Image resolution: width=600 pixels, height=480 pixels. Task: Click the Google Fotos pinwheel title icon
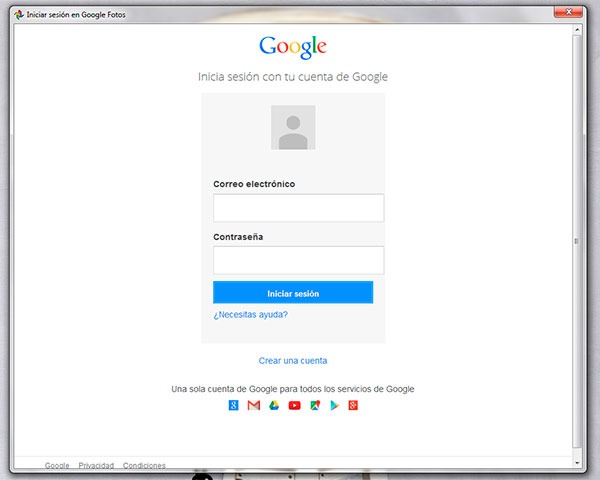(19, 15)
